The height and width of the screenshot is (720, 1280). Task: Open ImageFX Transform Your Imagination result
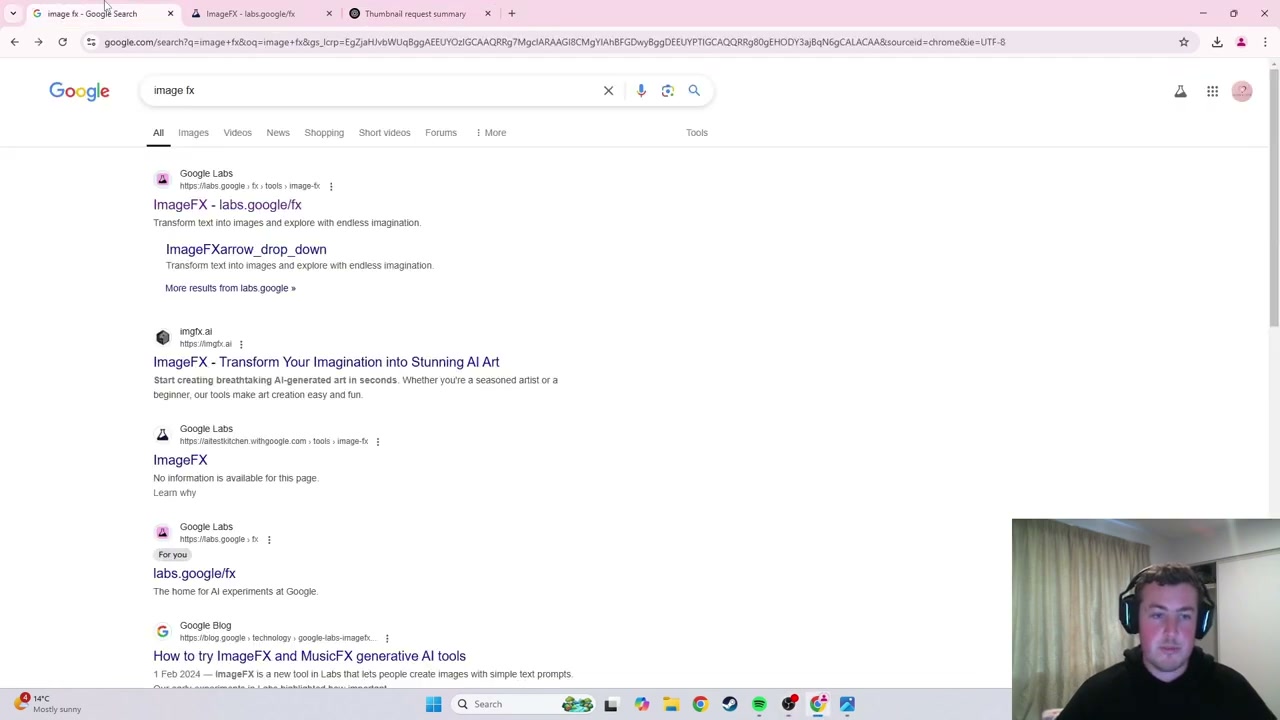[326, 362]
